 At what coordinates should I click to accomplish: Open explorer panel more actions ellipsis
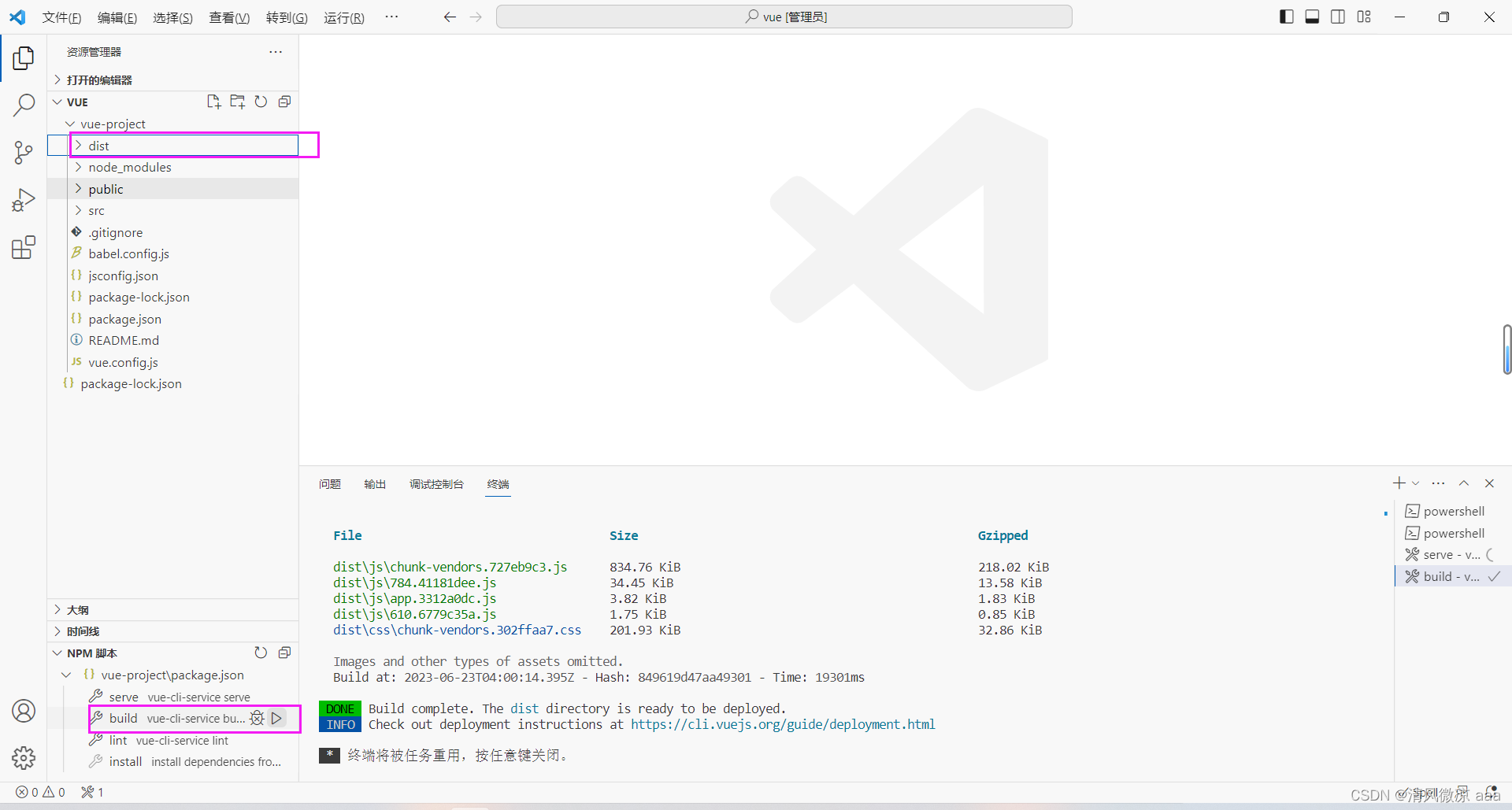tap(276, 52)
